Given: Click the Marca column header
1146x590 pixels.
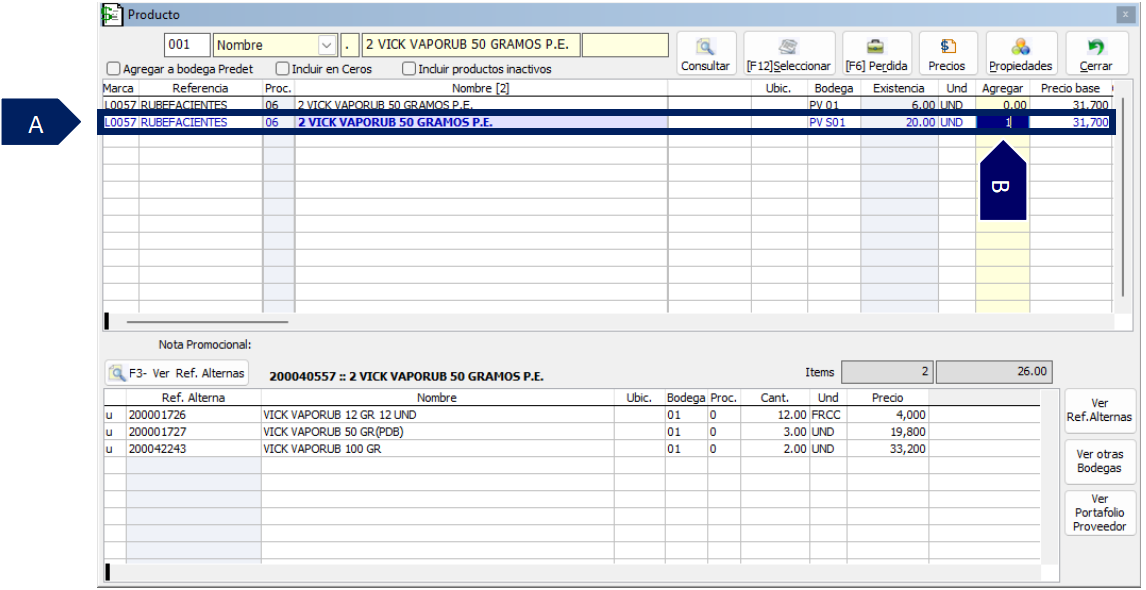Looking at the screenshot, I should point(118,88).
